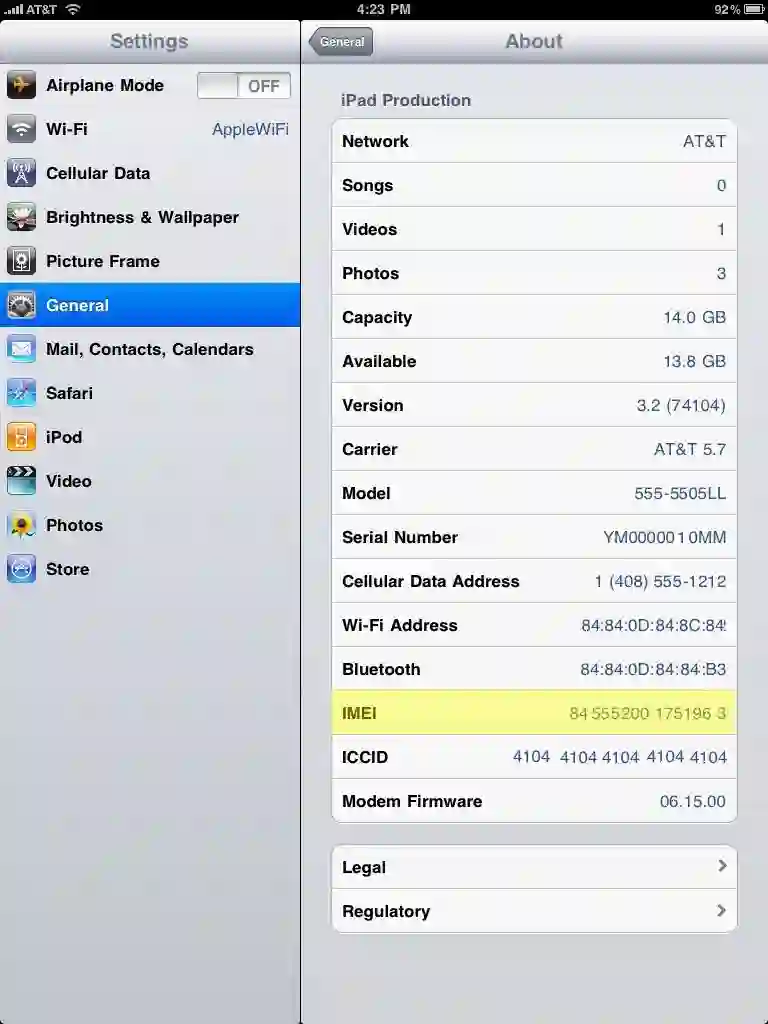Tap the Settings title

point(149,41)
